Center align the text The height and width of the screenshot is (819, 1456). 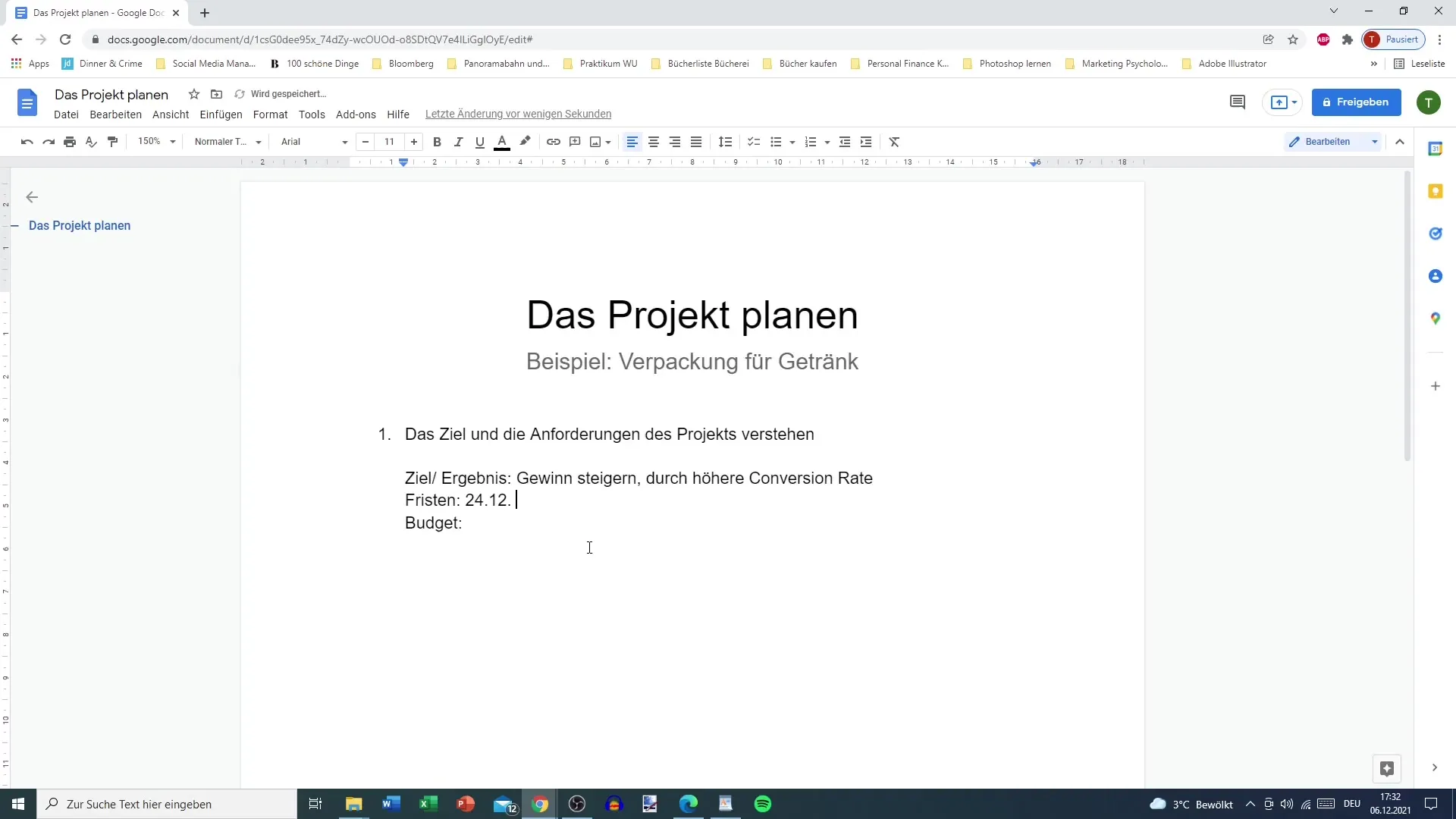click(x=654, y=142)
